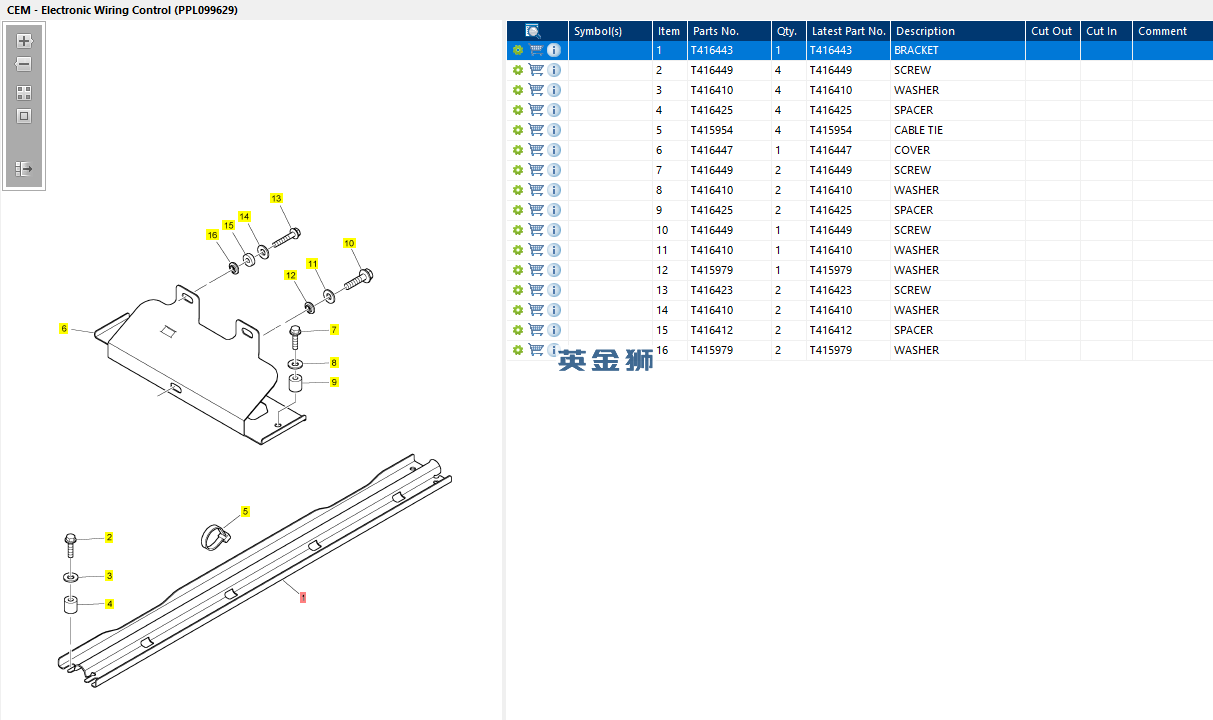Zoom in on the parts diagram

(24, 41)
